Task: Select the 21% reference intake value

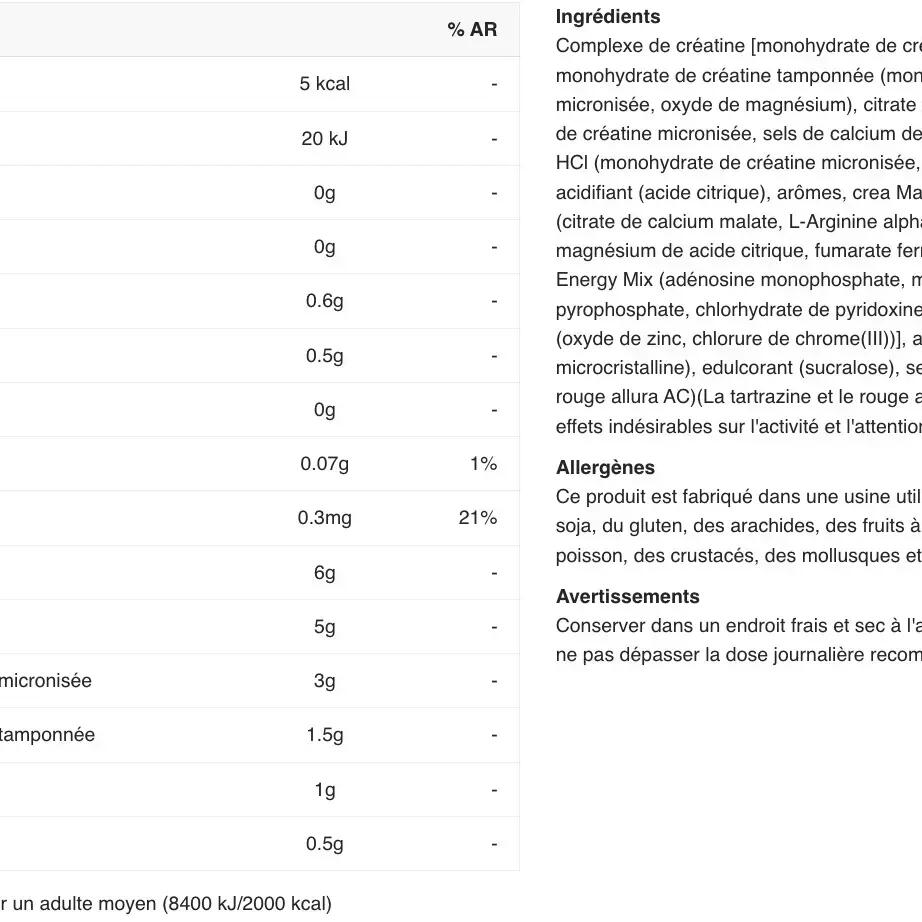Action: [x=478, y=518]
